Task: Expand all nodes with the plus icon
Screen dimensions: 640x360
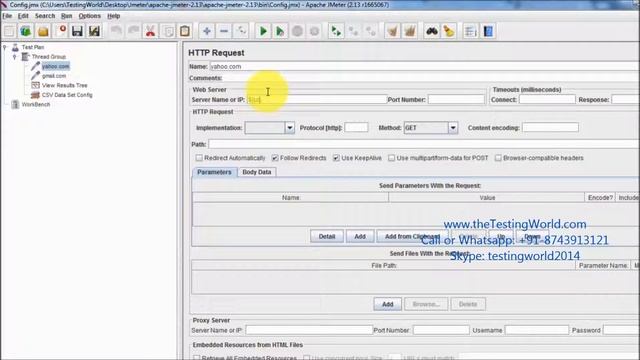Action: [x=207, y=31]
